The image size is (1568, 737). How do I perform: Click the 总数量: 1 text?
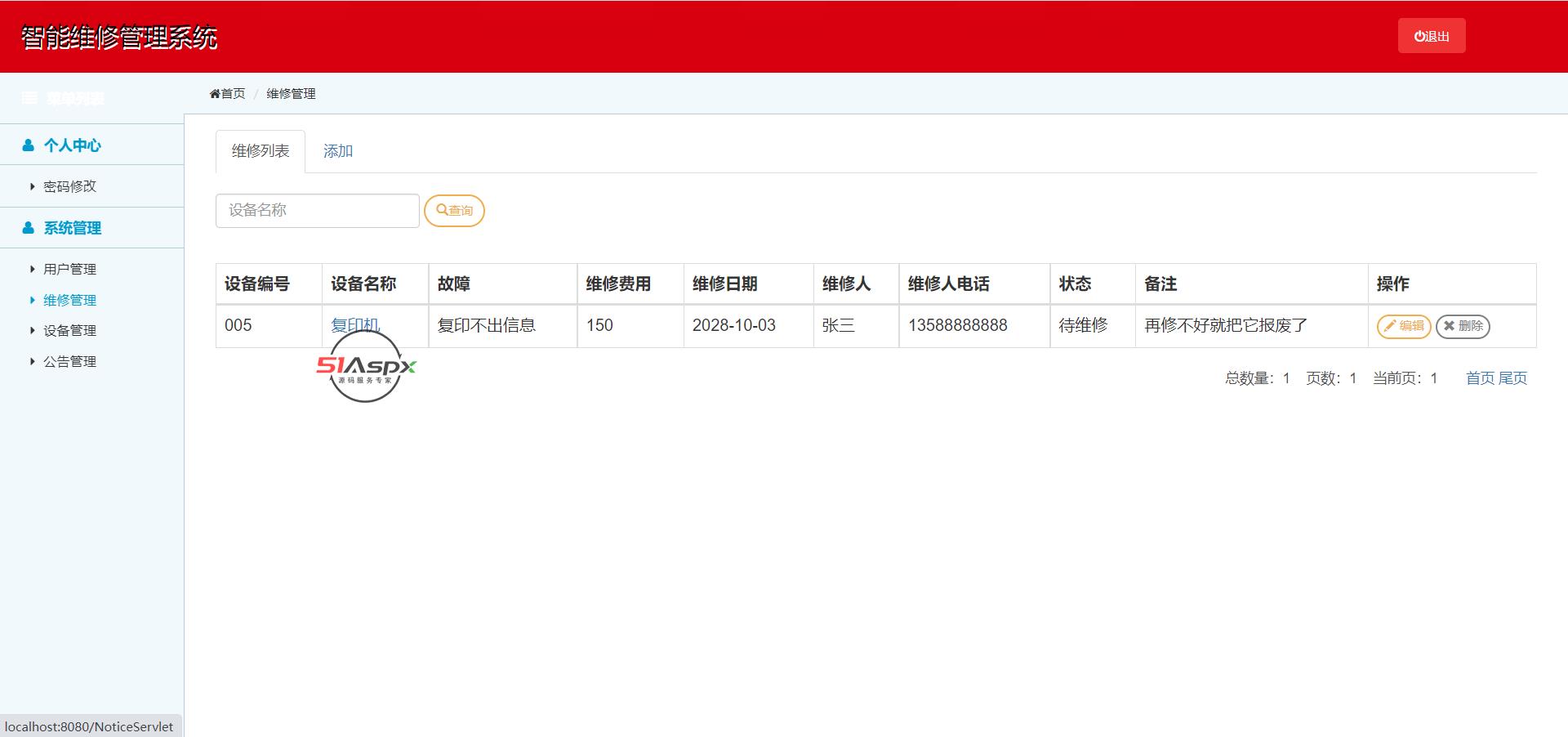click(x=1258, y=378)
